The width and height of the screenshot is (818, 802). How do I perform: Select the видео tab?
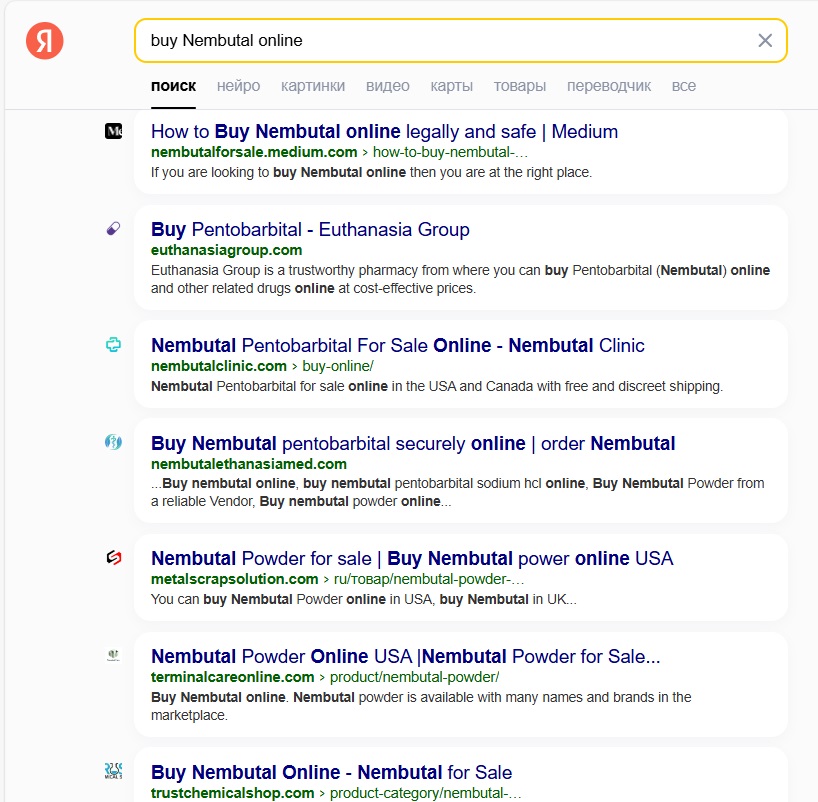click(388, 86)
